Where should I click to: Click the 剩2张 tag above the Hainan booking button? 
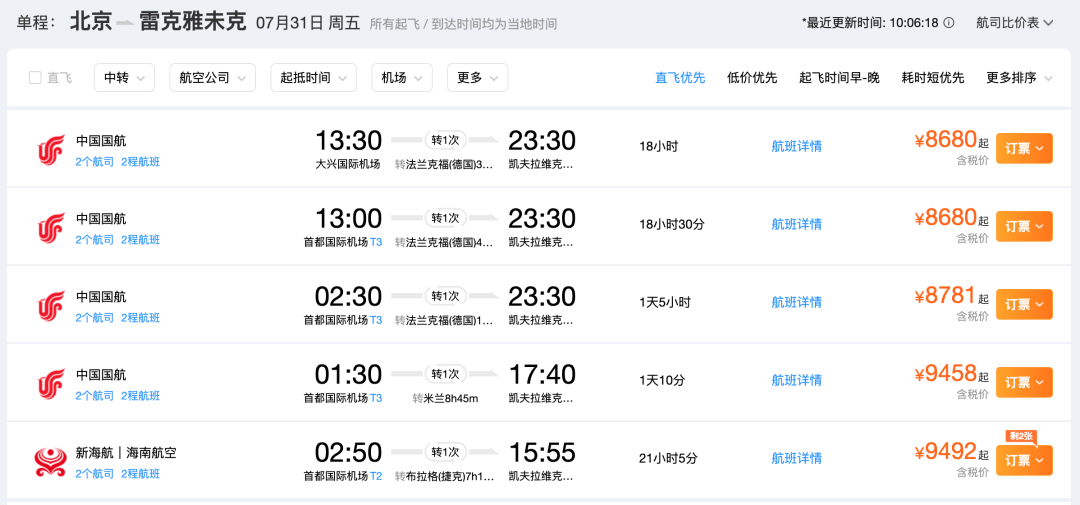coord(1021,436)
